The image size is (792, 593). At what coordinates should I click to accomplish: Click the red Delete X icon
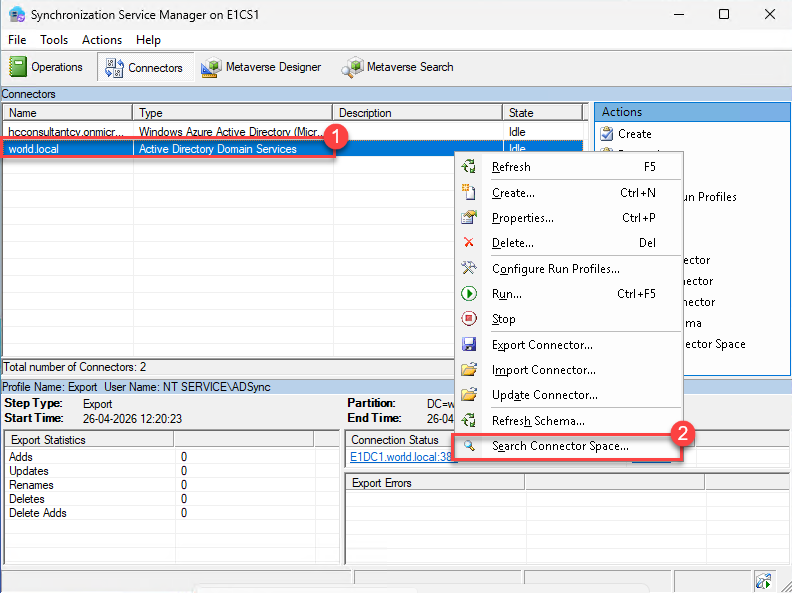pos(469,242)
